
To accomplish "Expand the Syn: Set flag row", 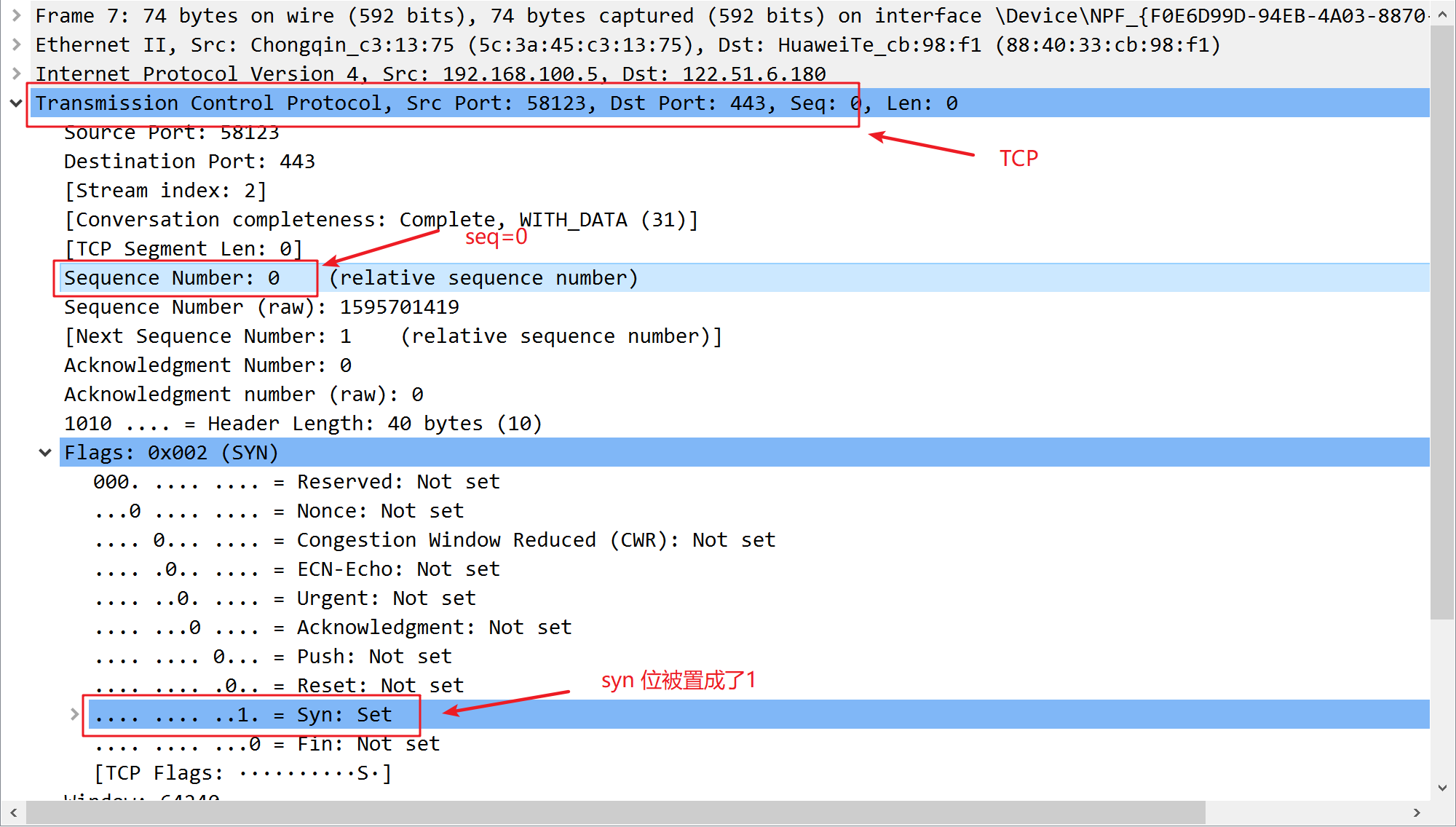I will pos(74,714).
